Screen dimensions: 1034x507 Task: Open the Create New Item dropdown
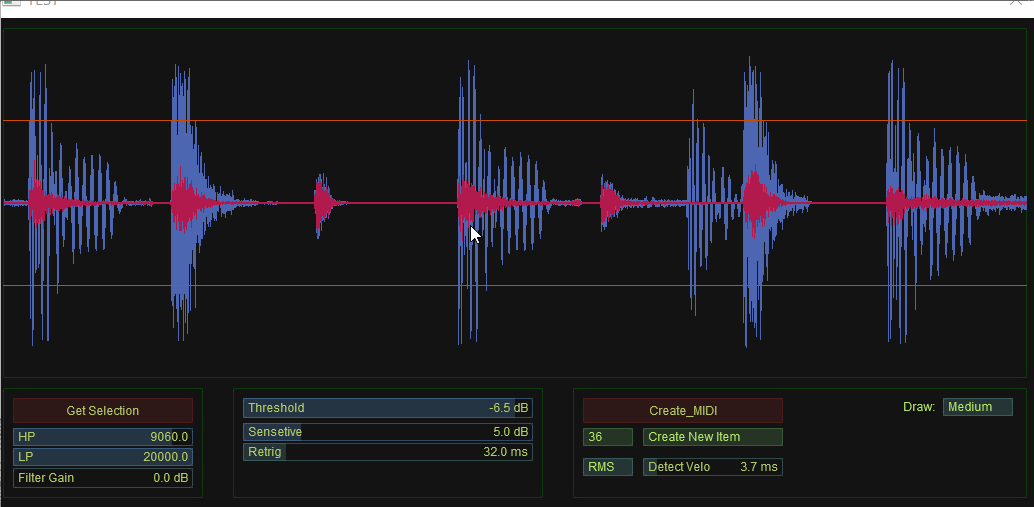713,436
